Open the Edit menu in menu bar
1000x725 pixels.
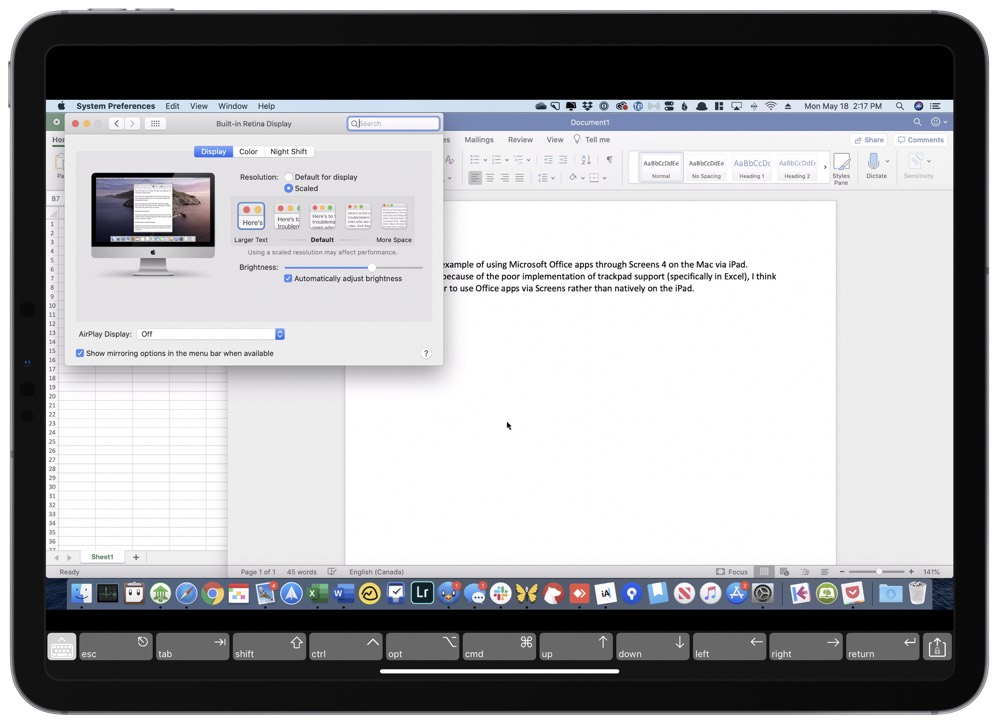pyautogui.click(x=172, y=106)
